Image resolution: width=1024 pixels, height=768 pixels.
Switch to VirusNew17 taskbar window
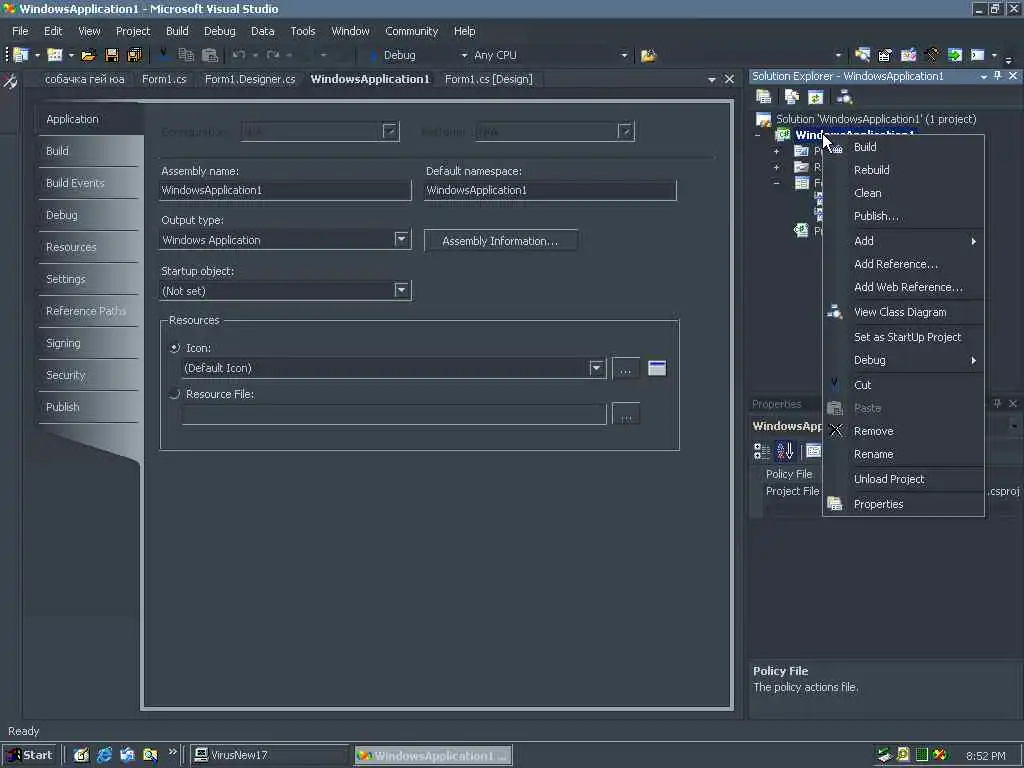click(269, 755)
